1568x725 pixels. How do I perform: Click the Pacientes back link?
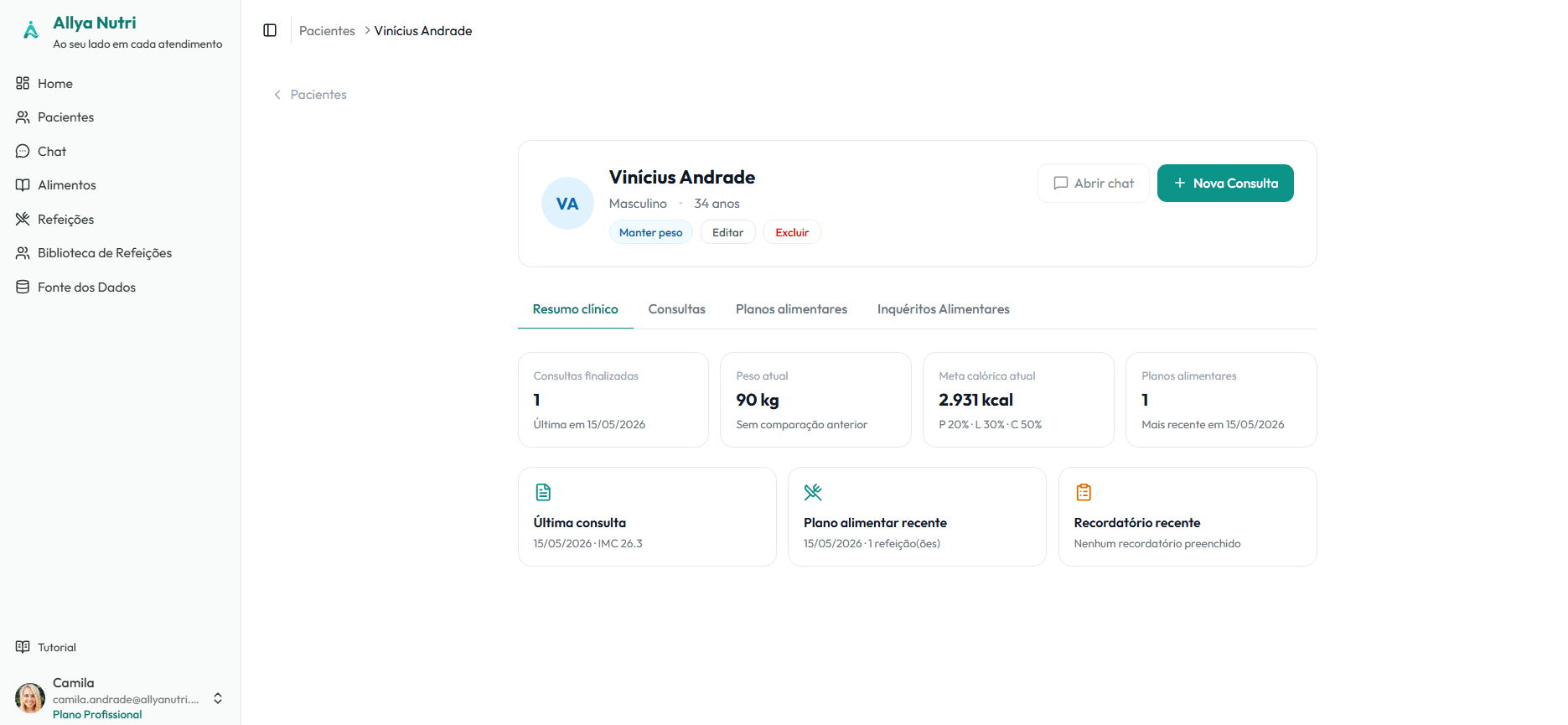click(310, 95)
